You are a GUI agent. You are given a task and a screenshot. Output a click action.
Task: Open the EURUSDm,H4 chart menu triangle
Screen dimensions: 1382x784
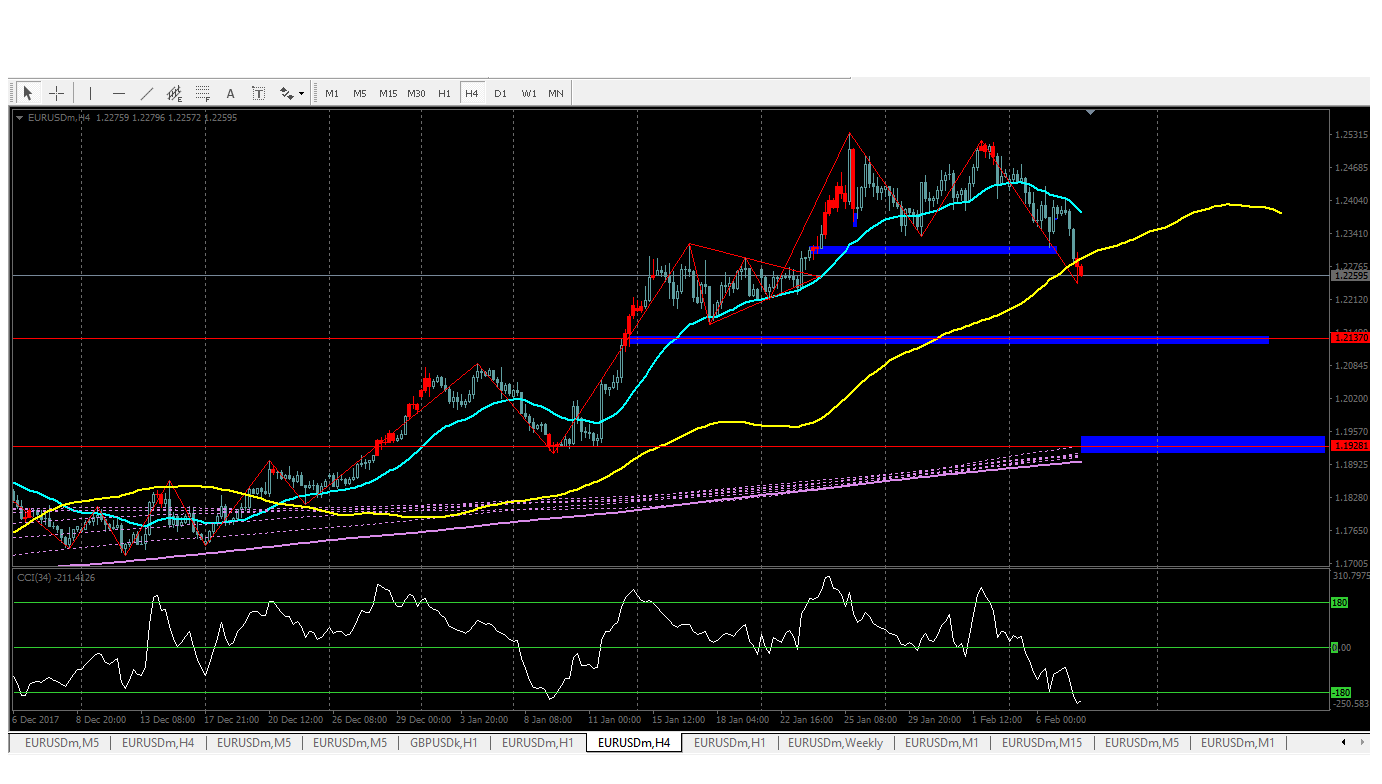19,118
